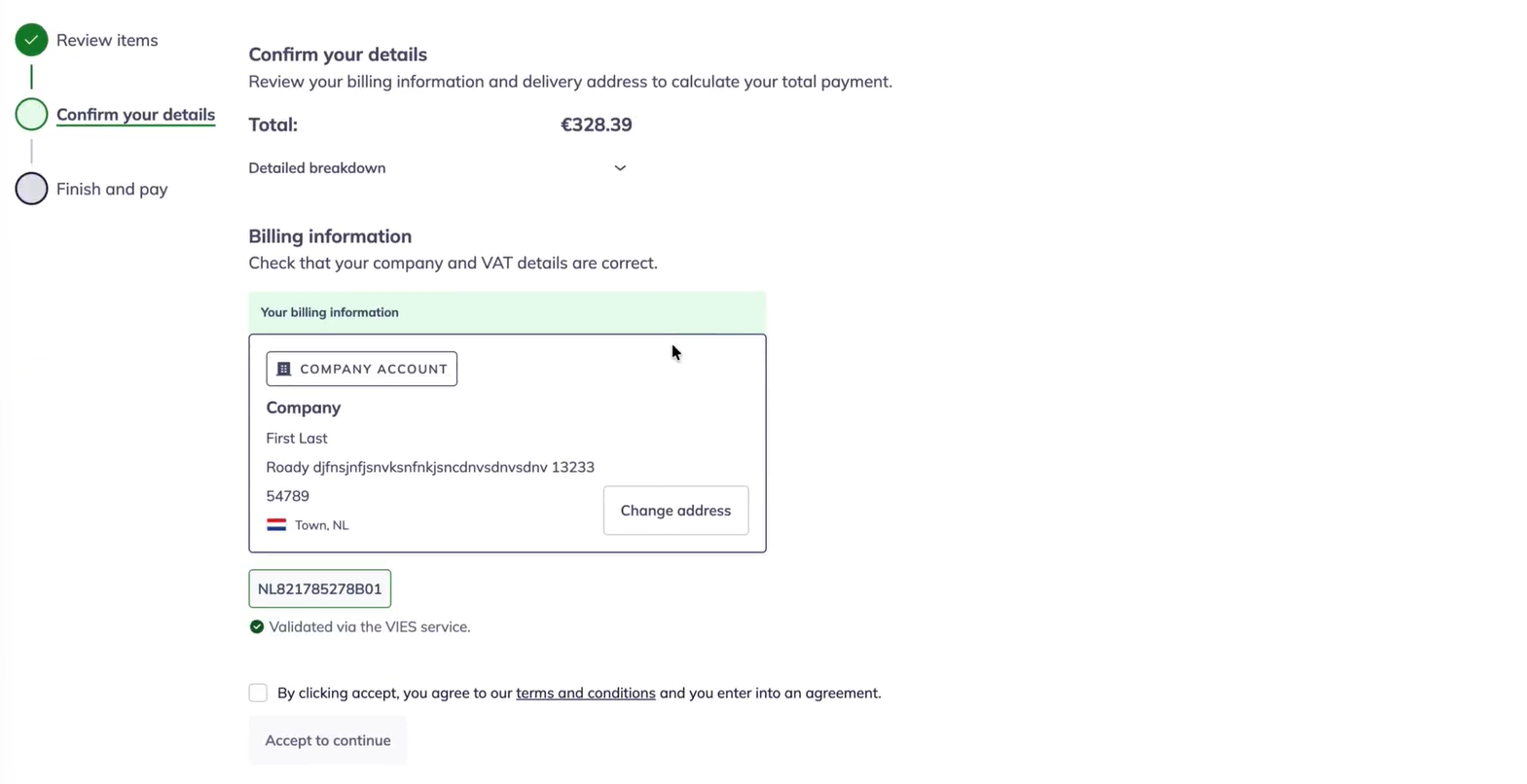The width and height of the screenshot is (1527, 784).
Task: Click the building icon in Company Account badge
Action: (284, 370)
